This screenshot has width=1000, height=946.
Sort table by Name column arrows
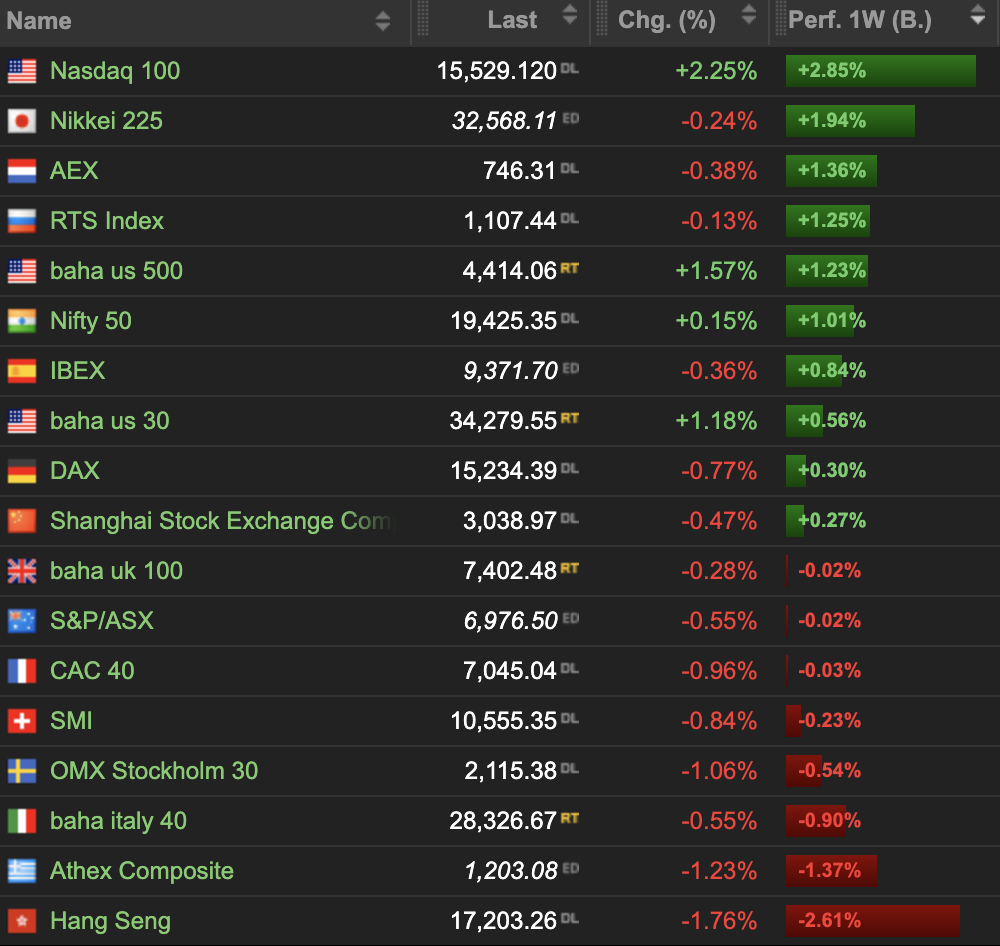(x=383, y=20)
